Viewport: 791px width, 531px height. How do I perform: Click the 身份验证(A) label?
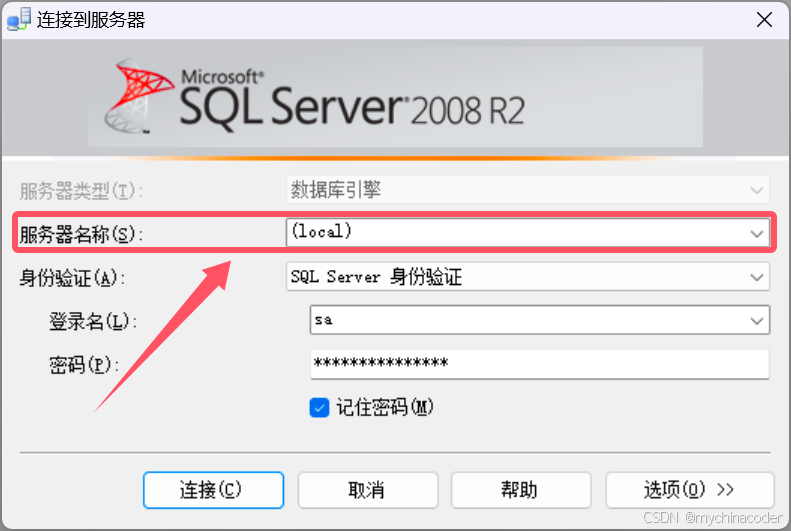pyautogui.click(x=72, y=277)
